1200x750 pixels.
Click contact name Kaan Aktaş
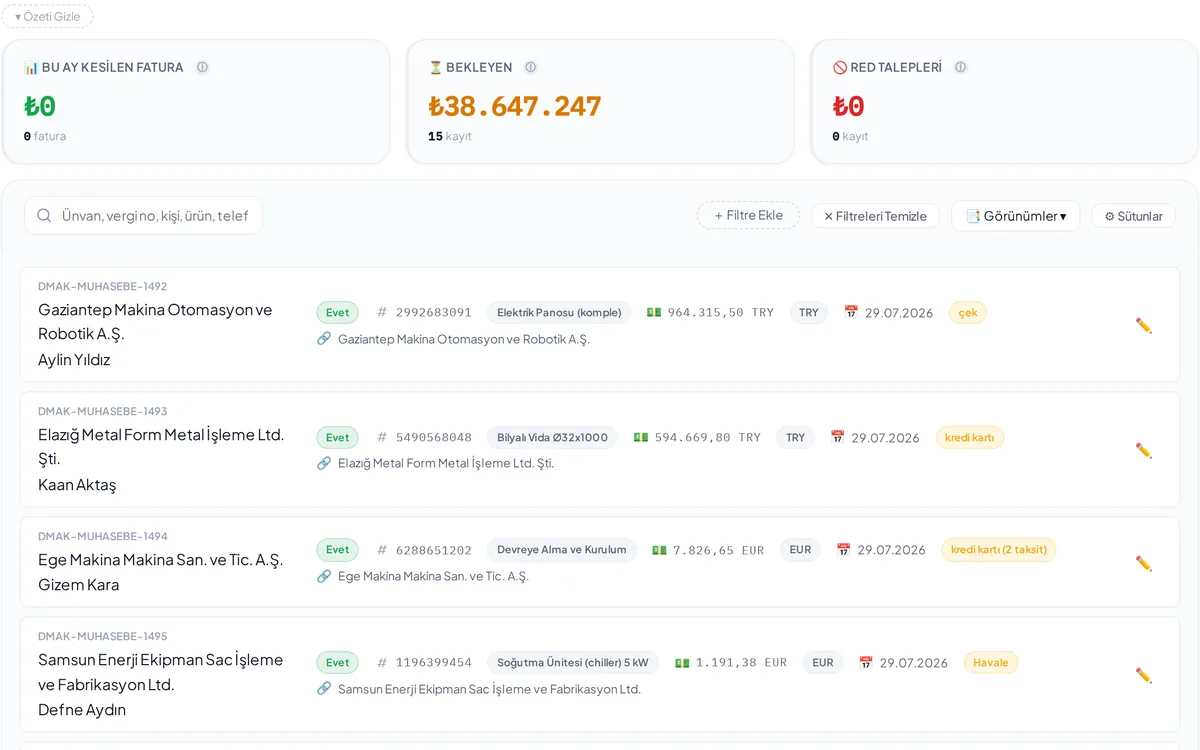pyautogui.click(x=77, y=485)
